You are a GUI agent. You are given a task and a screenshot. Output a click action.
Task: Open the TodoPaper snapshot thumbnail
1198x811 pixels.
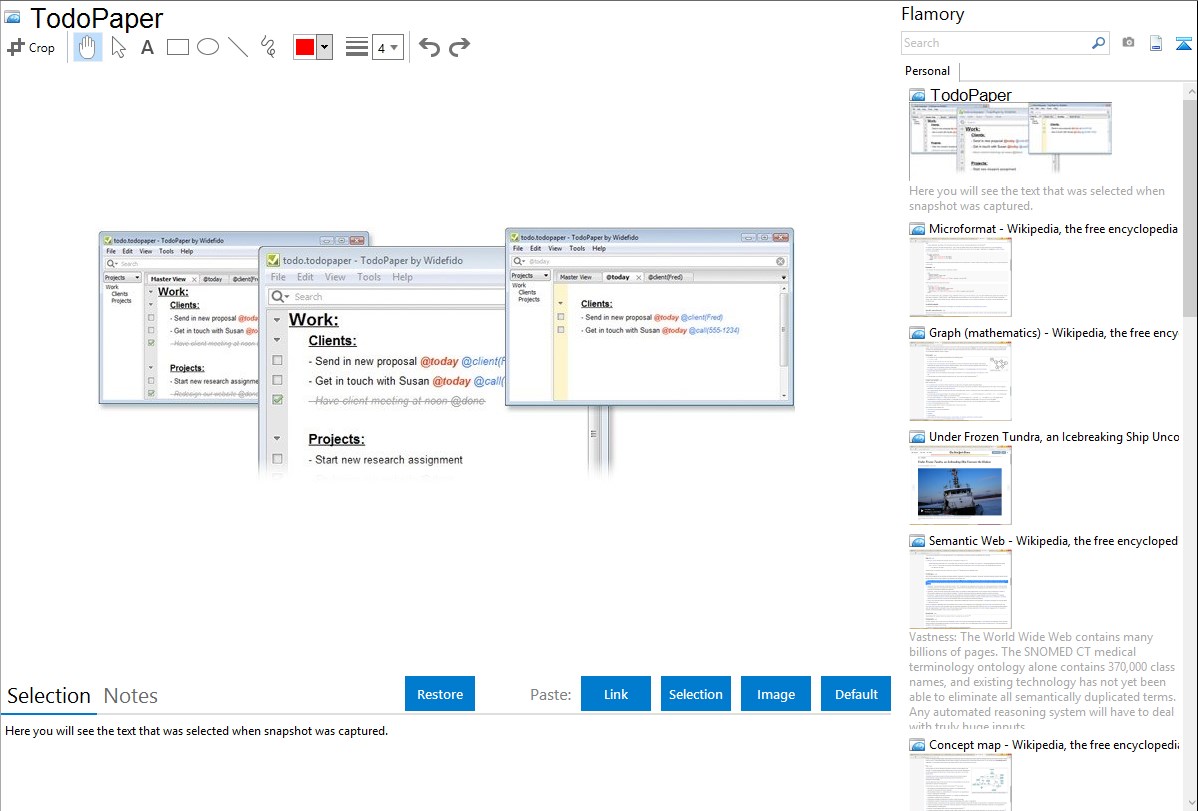[1010, 141]
